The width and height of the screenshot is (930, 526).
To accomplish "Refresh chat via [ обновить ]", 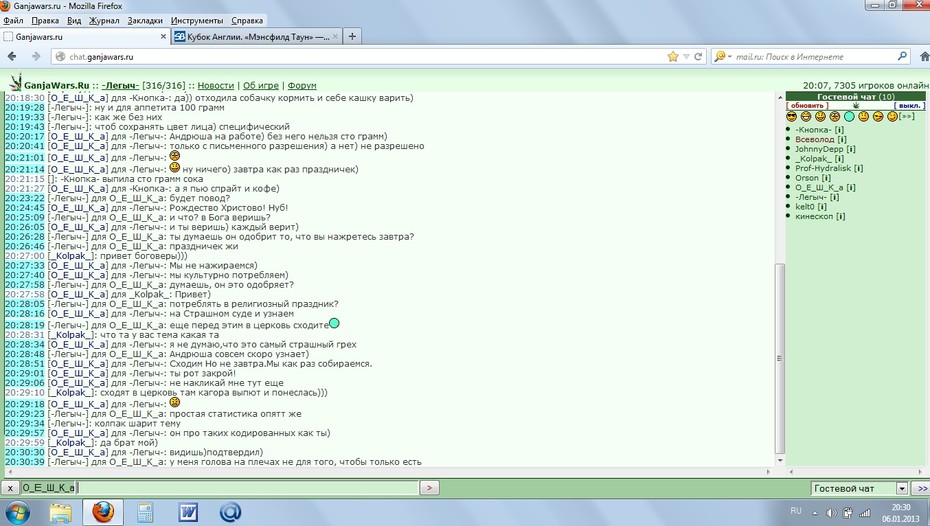I will click(x=807, y=106).
